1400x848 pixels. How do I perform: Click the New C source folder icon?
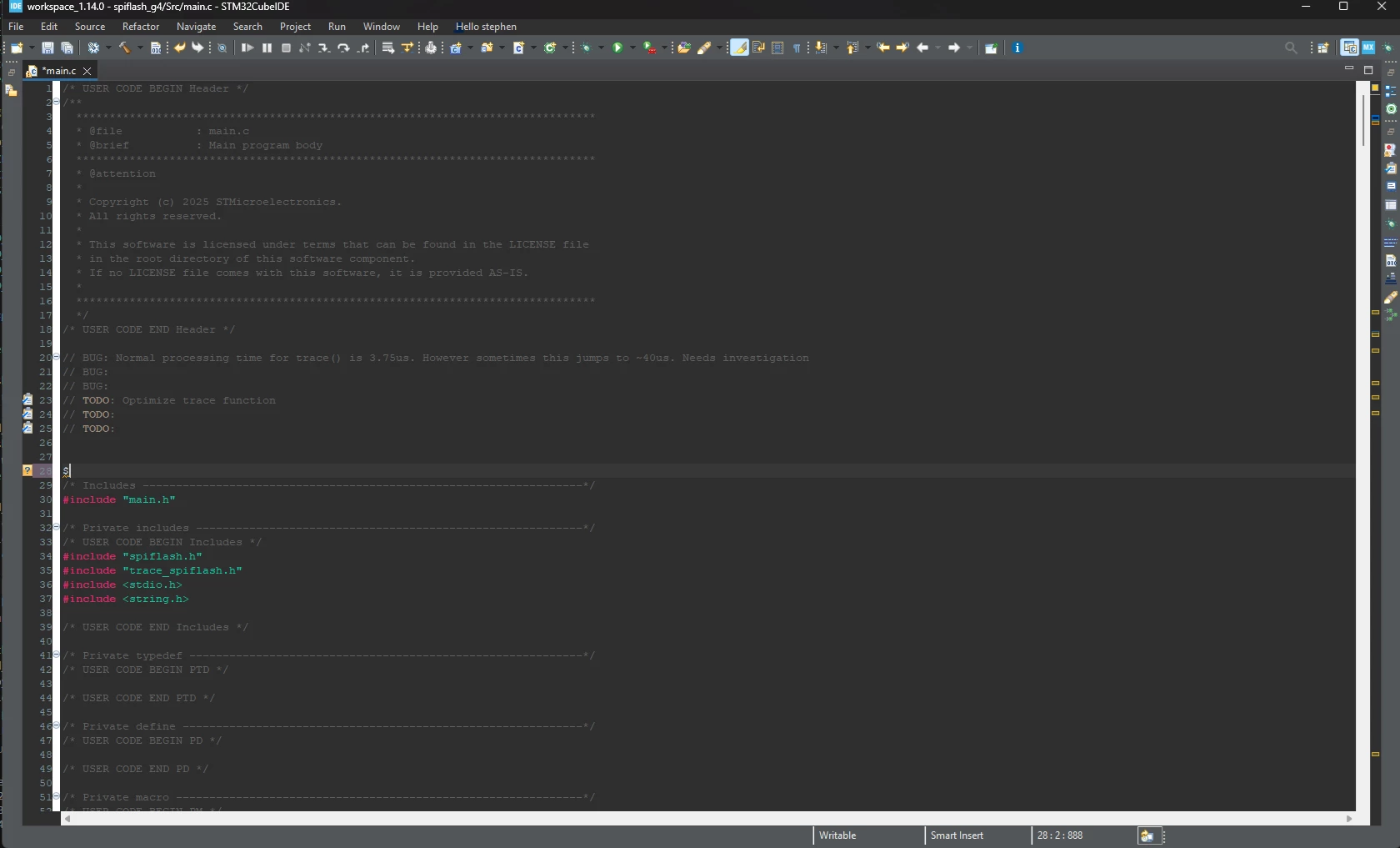pos(487,48)
